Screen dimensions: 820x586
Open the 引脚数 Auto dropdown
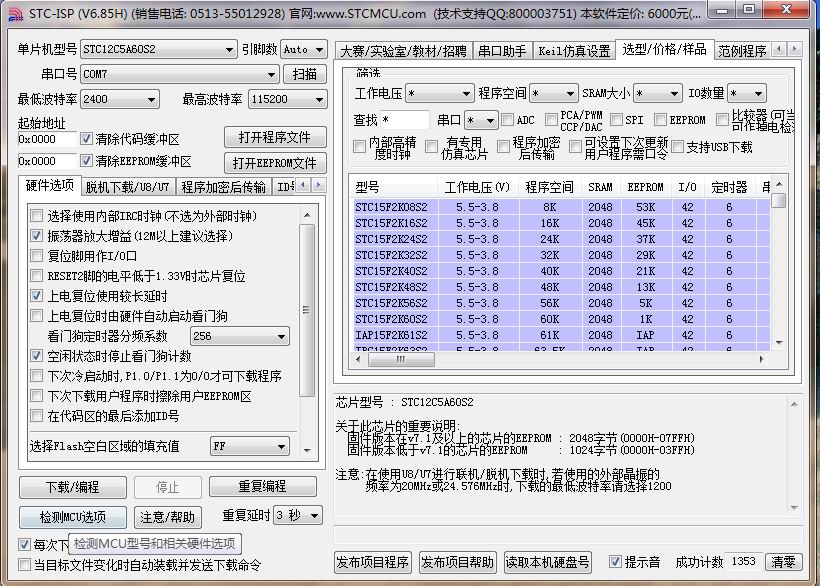coord(304,49)
